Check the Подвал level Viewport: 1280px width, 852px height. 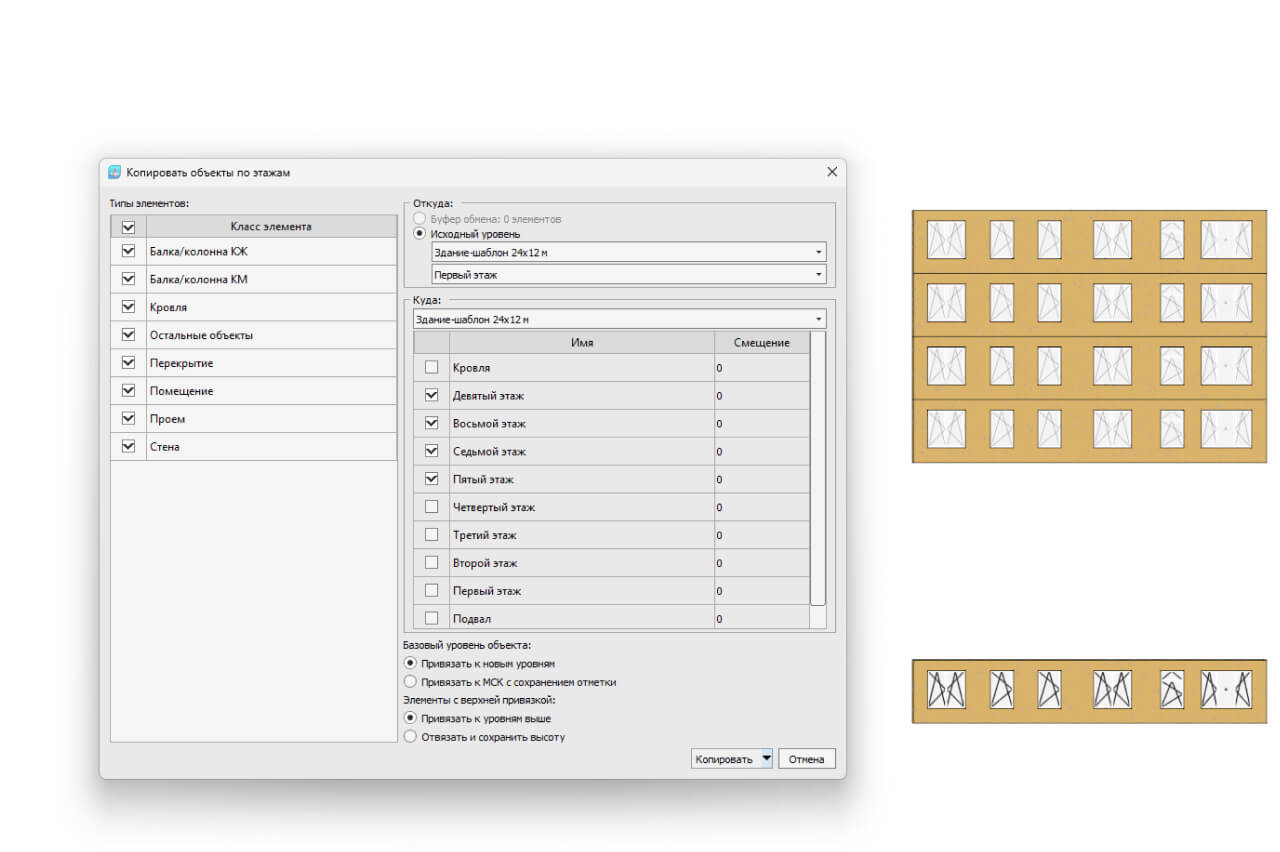click(x=432, y=619)
